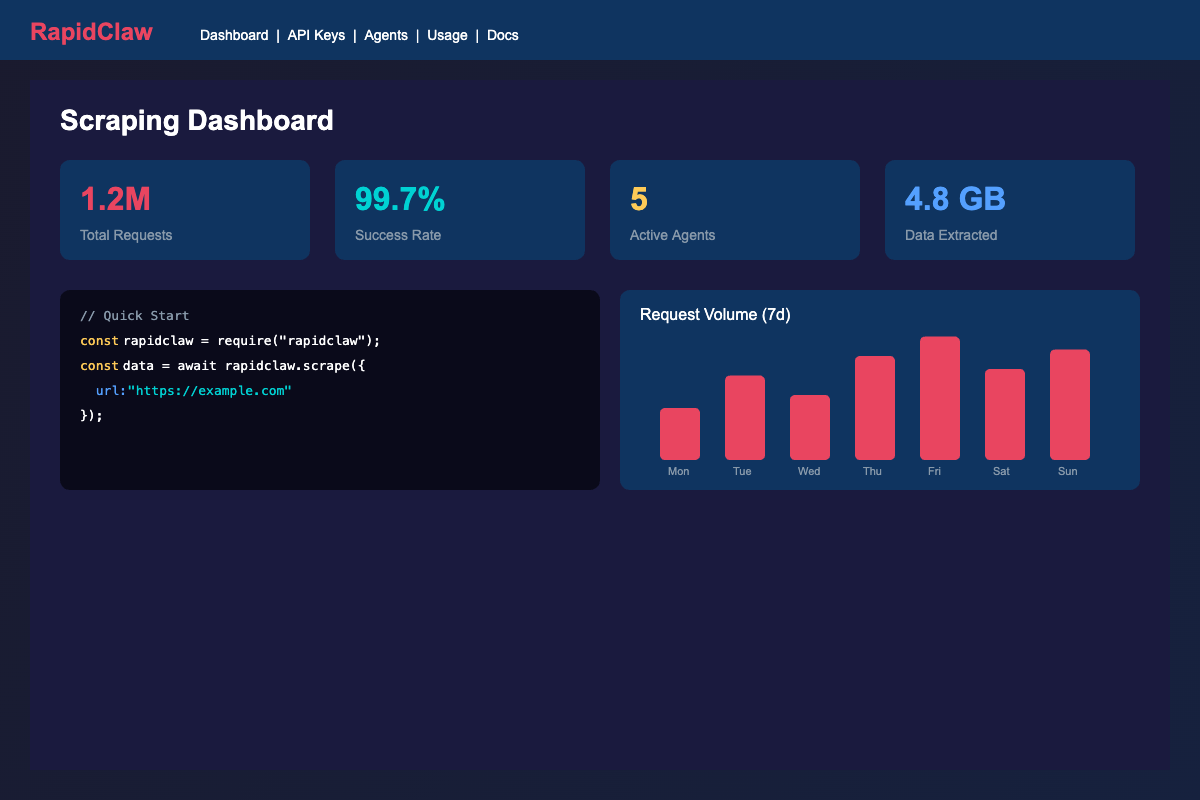Click the Fri axis label
The image size is (1200, 800).
[x=935, y=471]
